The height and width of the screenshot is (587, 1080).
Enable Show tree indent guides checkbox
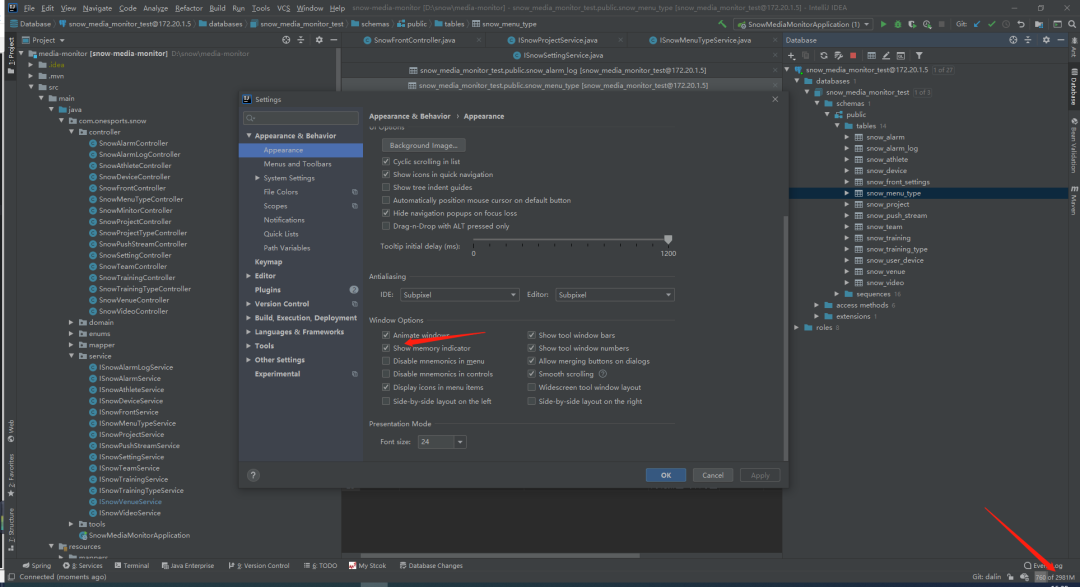386,187
